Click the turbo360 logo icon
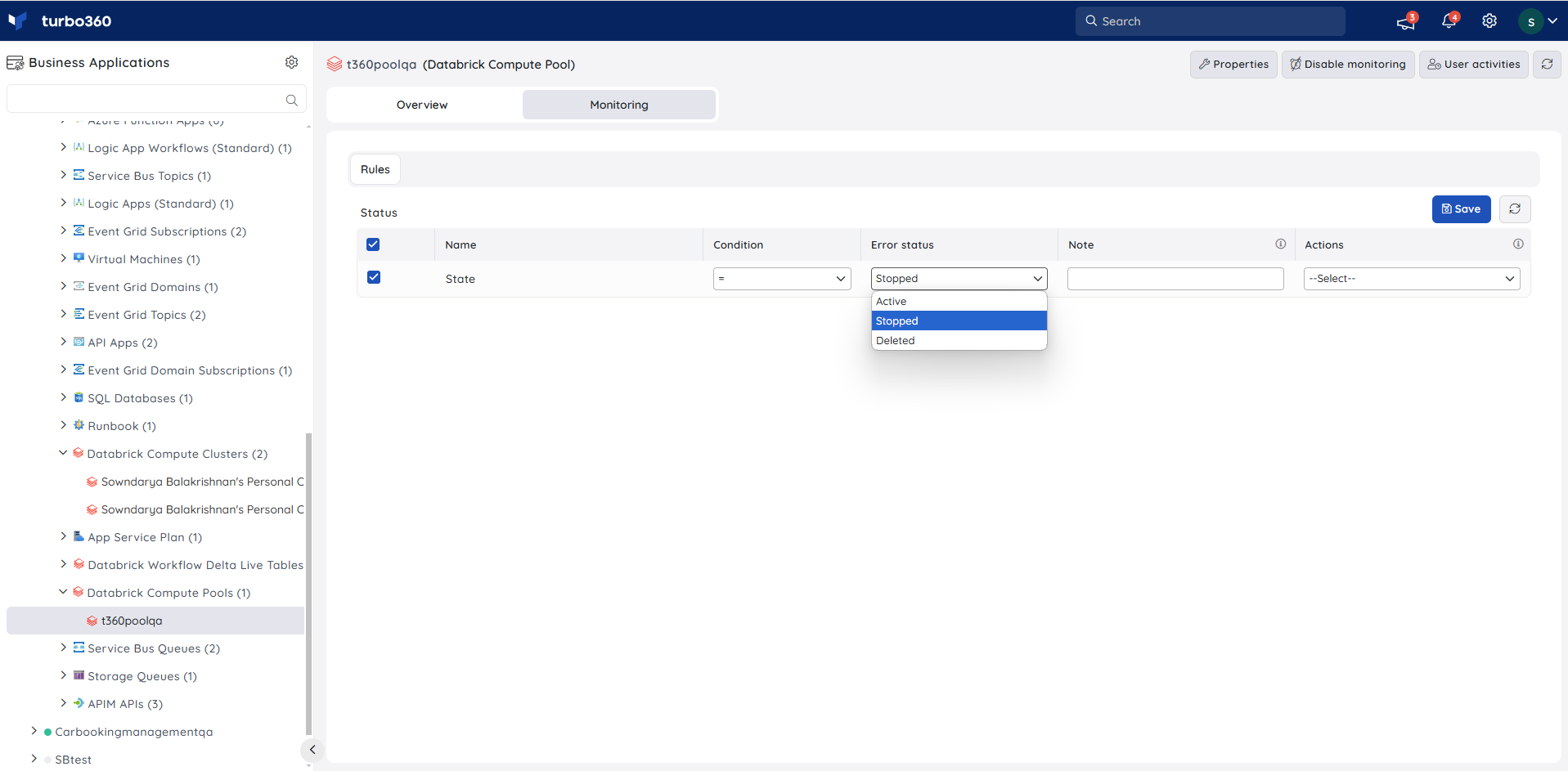 point(17,20)
